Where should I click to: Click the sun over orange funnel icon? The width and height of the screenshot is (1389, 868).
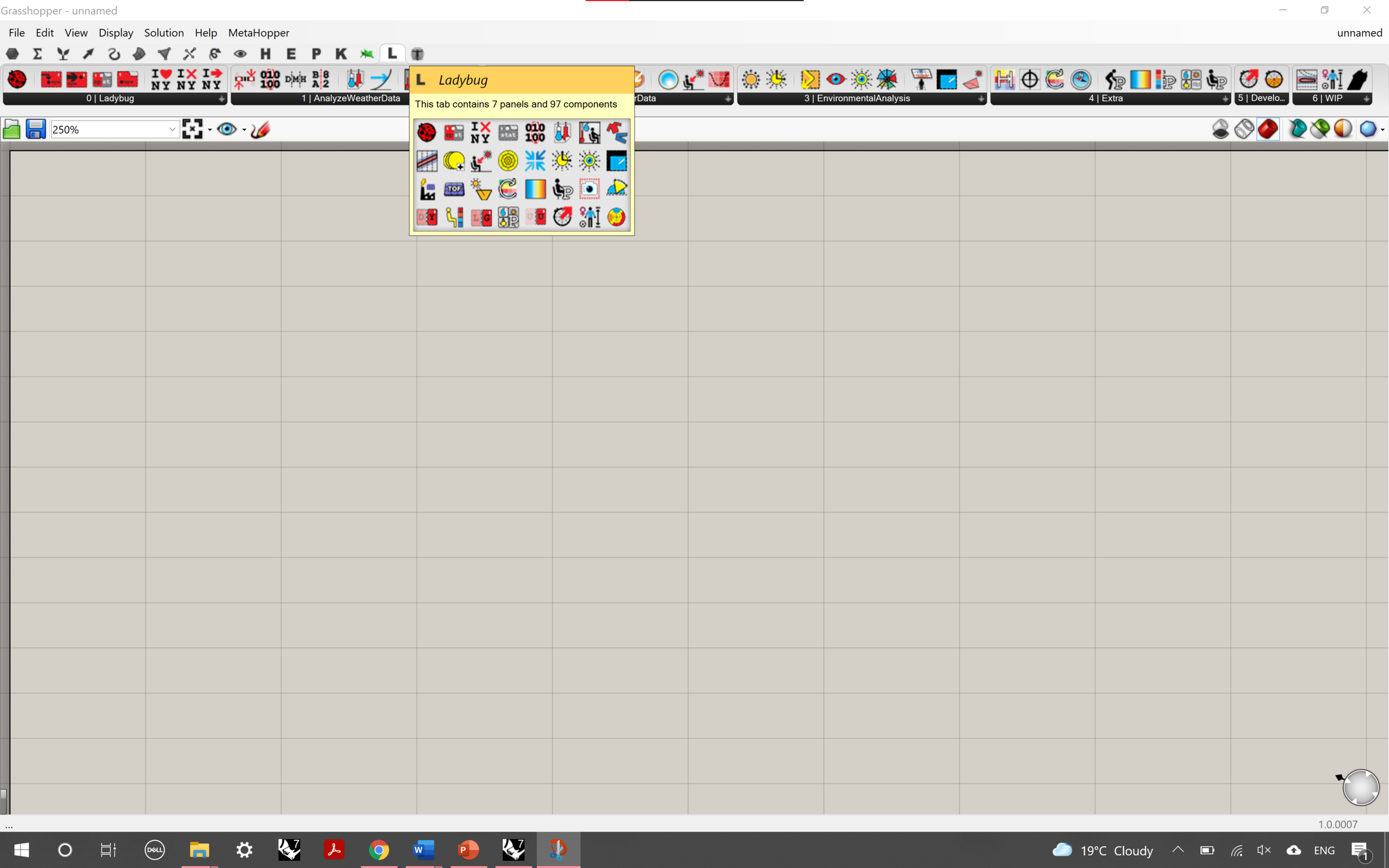481,189
